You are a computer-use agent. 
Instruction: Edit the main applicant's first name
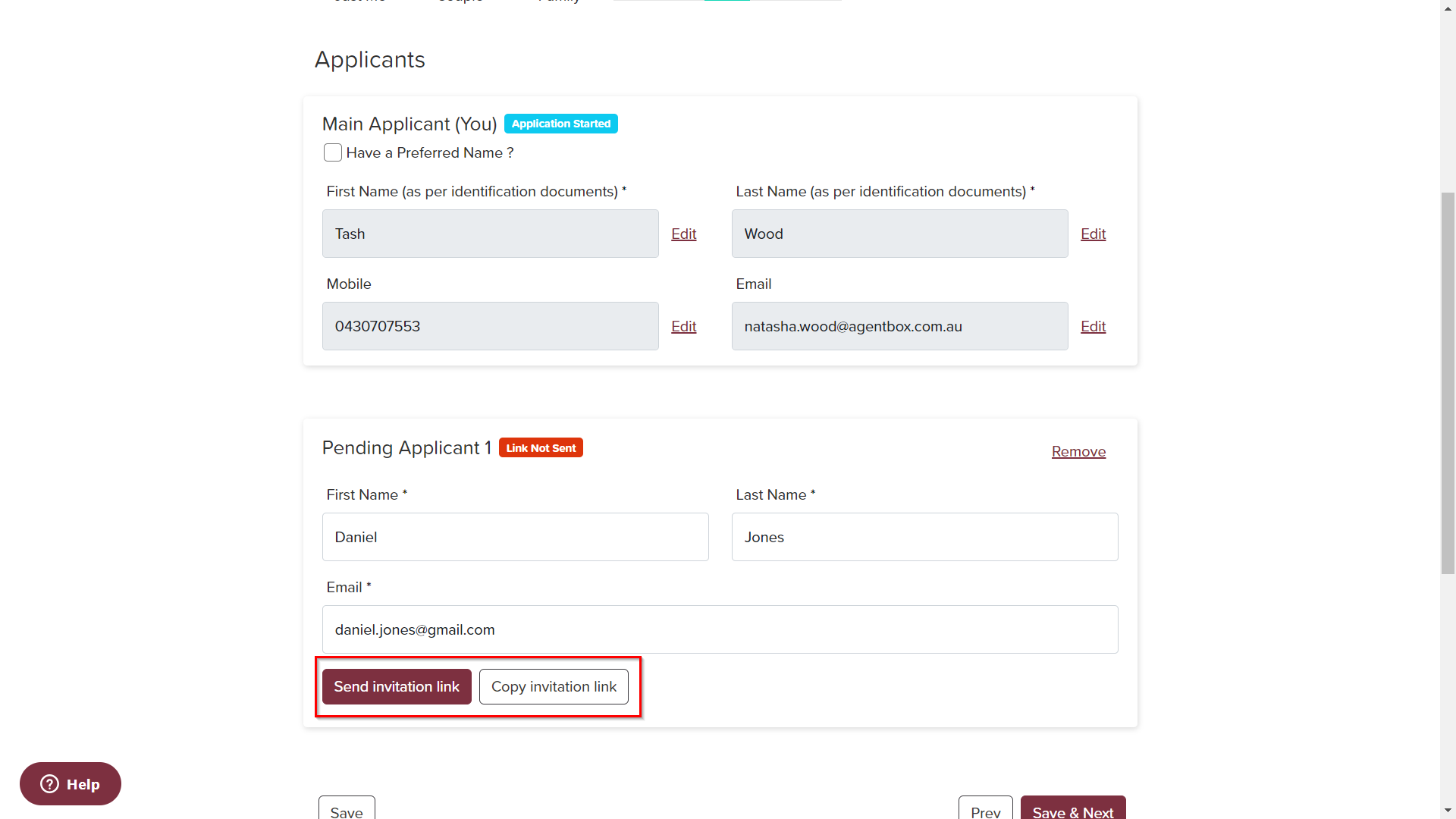click(683, 234)
